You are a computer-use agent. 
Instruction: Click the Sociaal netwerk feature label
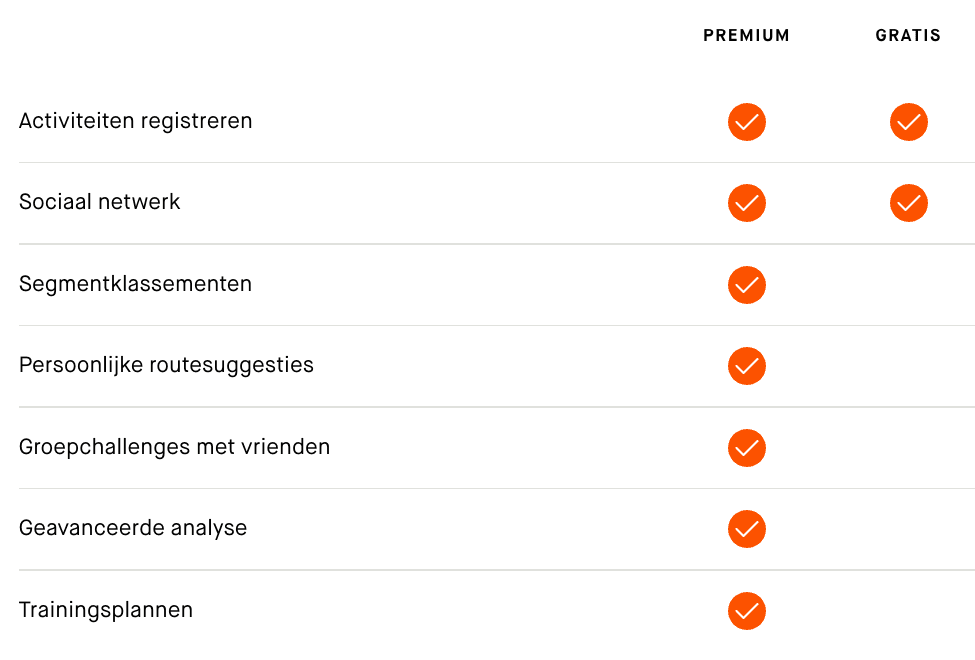click(100, 202)
